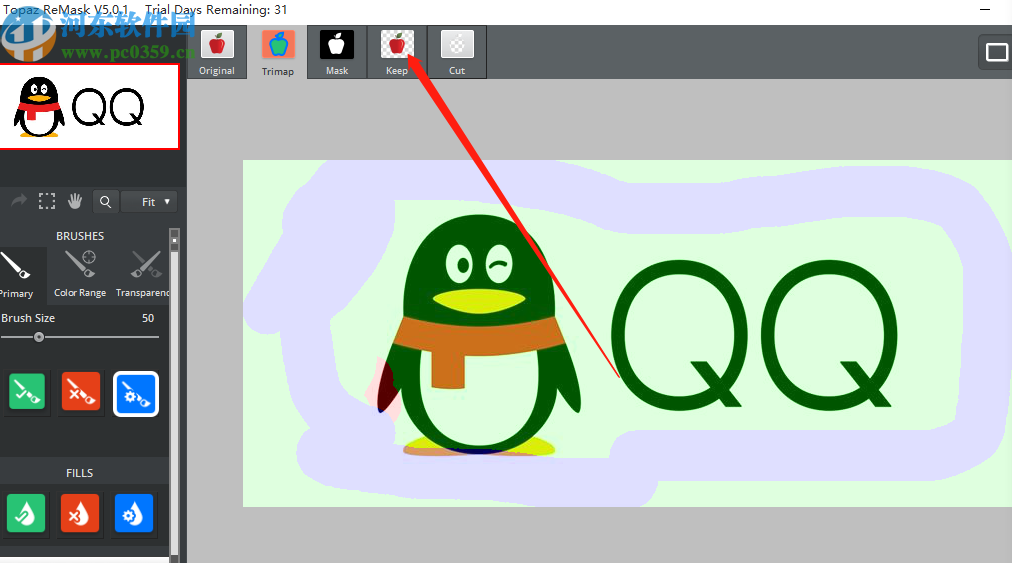This screenshot has height=563, width=1012.
Task: Open the Fit zoom dropdown
Action: 149,202
